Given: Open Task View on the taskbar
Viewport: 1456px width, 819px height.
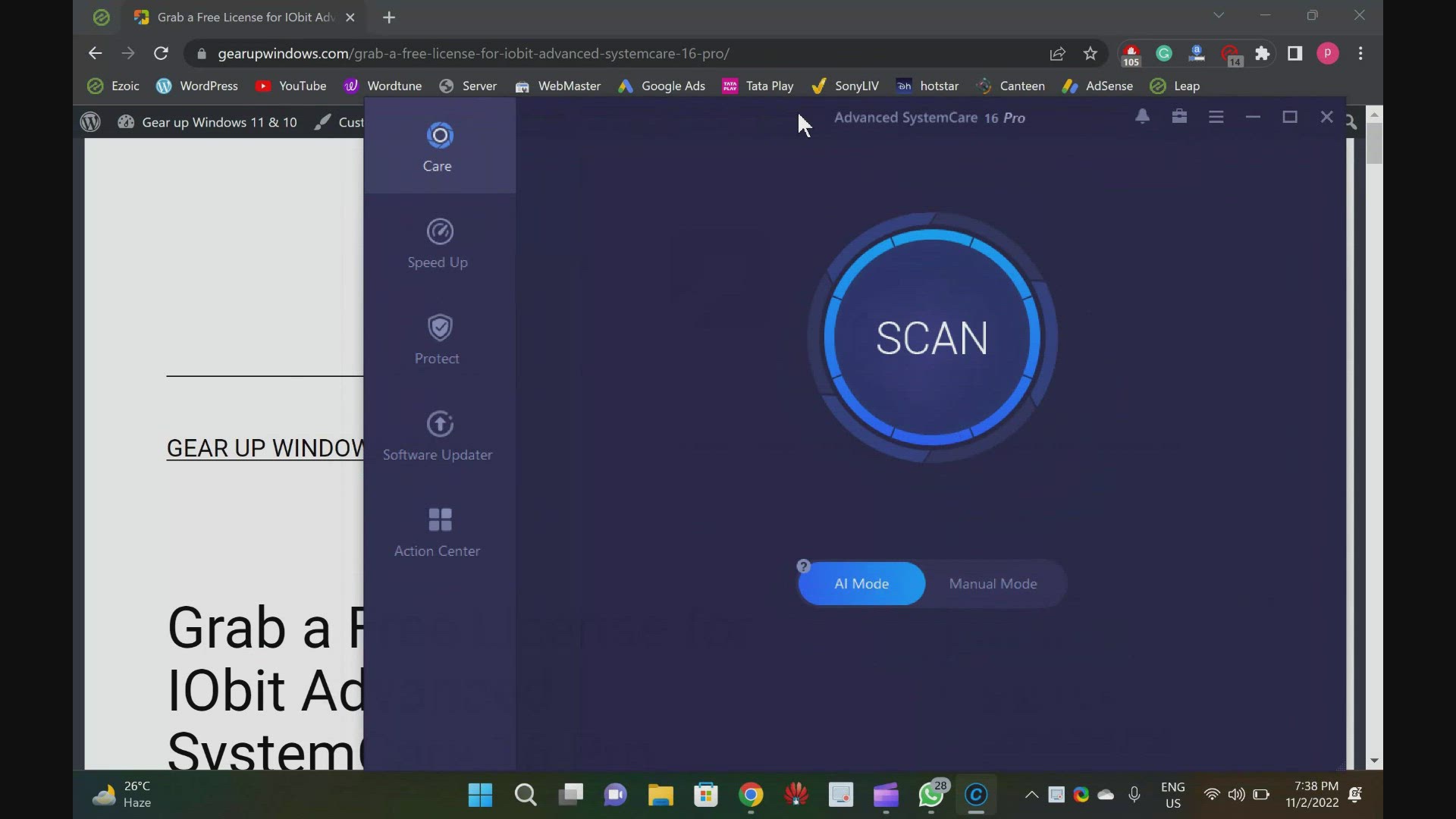Looking at the screenshot, I should pos(570,795).
